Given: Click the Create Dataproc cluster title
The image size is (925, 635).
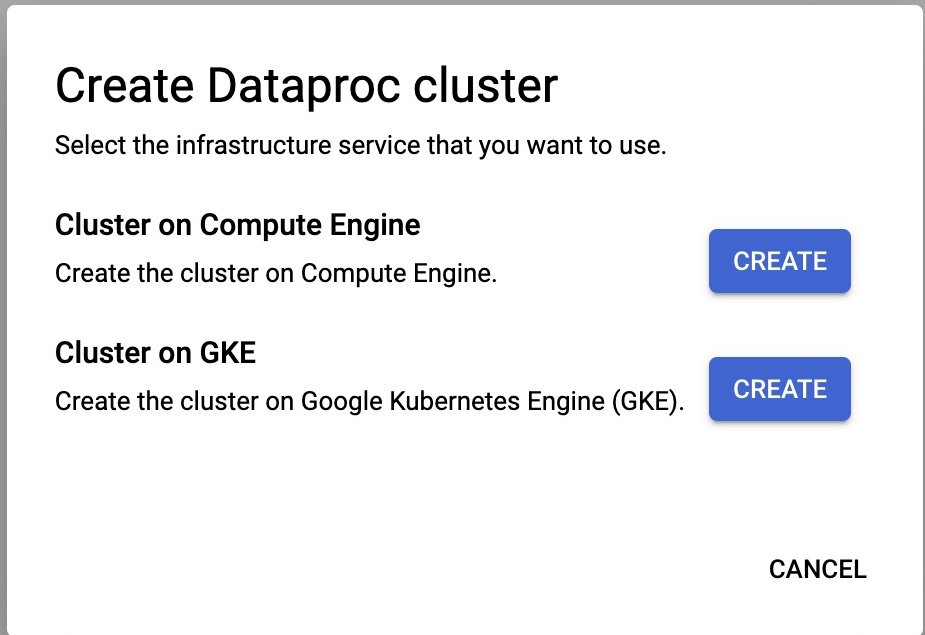Looking at the screenshot, I should 307,85.
